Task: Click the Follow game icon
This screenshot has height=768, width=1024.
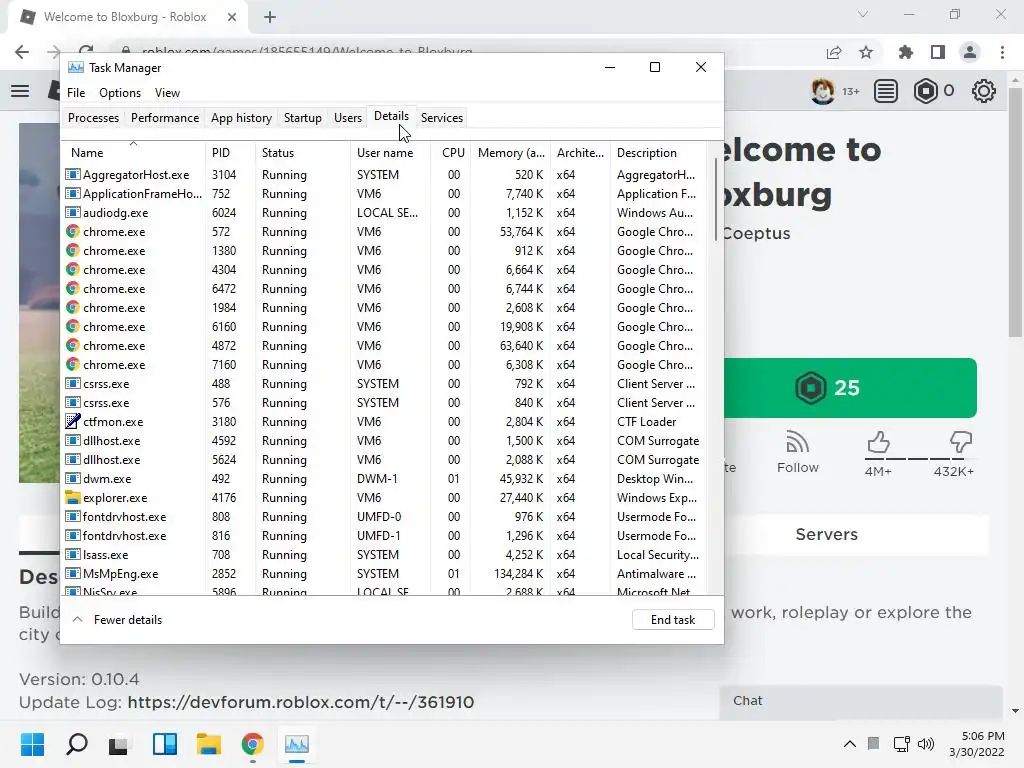Action: coord(797,443)
